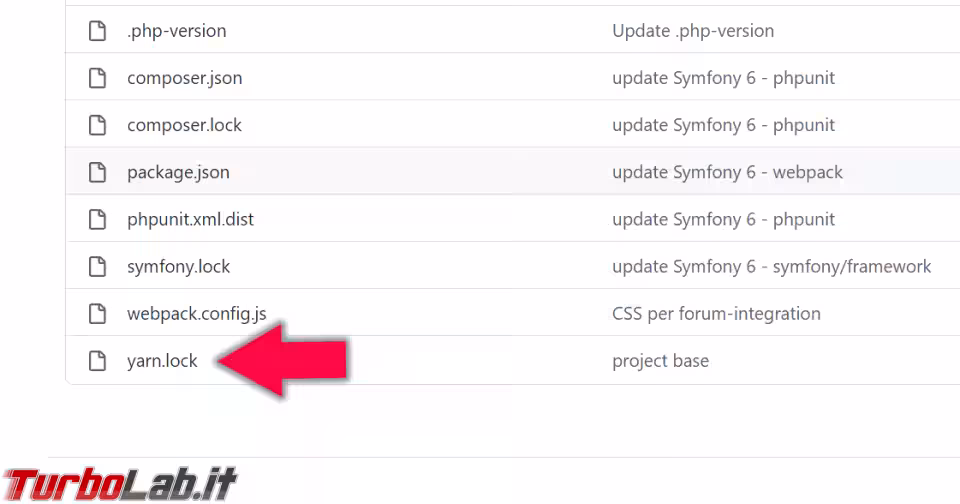Open the yarn.lock file
This screenshot has width=960, height=504.
tap(162, 361)
